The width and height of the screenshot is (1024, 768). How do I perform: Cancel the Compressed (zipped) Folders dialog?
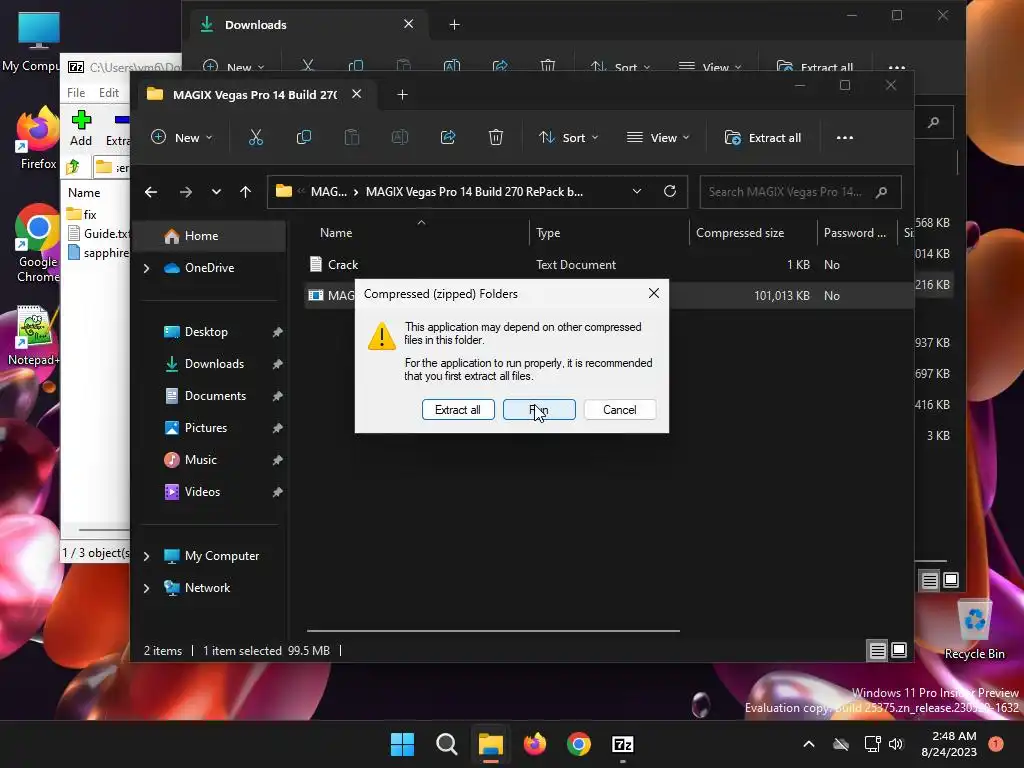tap(619, 409)
